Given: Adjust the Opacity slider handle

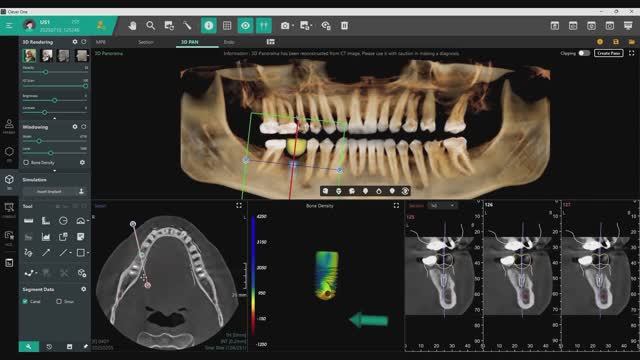Looking at the screenshot, I should click(x=46, y=72).
